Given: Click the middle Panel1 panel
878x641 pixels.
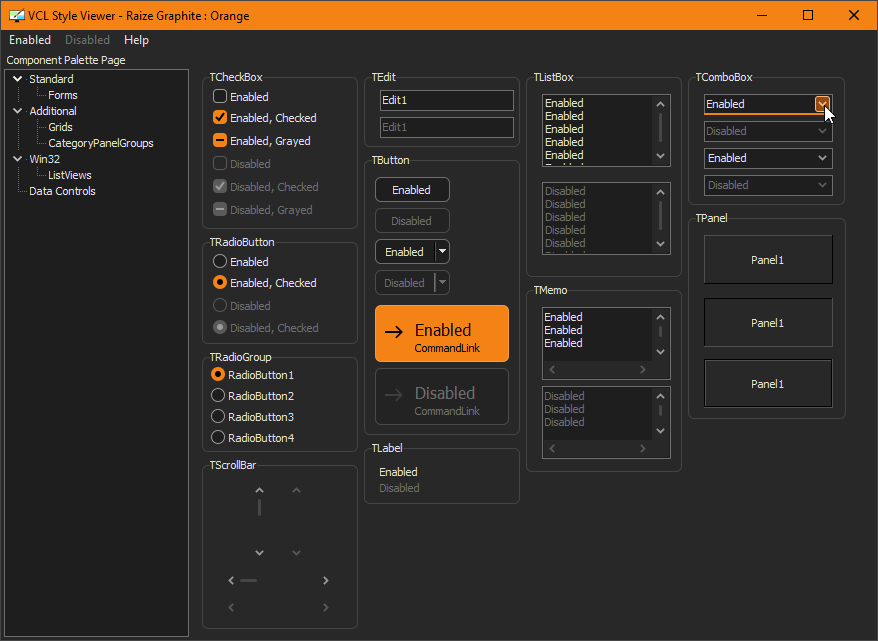Looking at the screenshot, I should tap(768, 322).
